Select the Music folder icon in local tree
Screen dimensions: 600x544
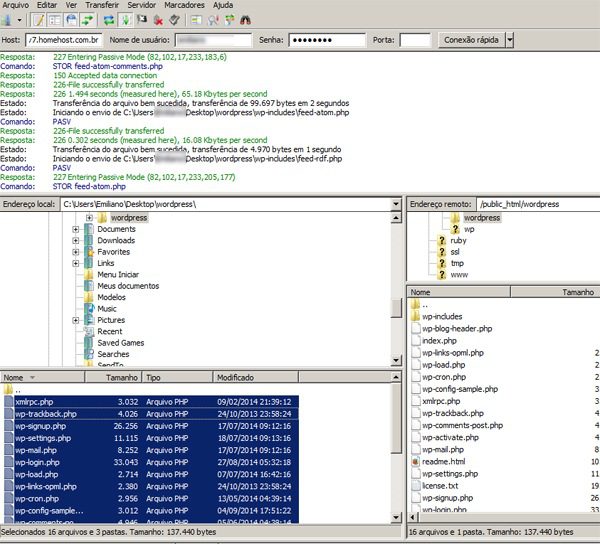click(x=89, y=309)
